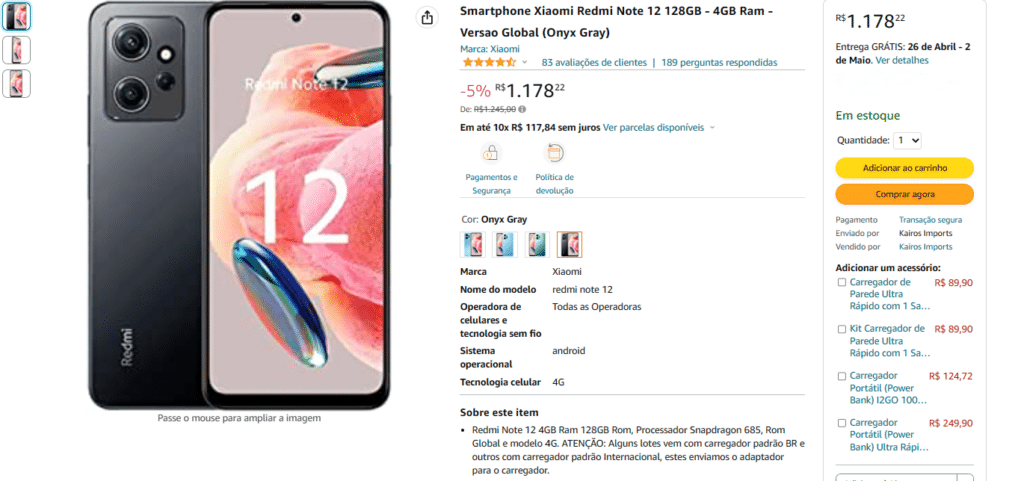Select the second product thumbnail image
This screenshot has height=481, width=1024.
tap(16, 50)
